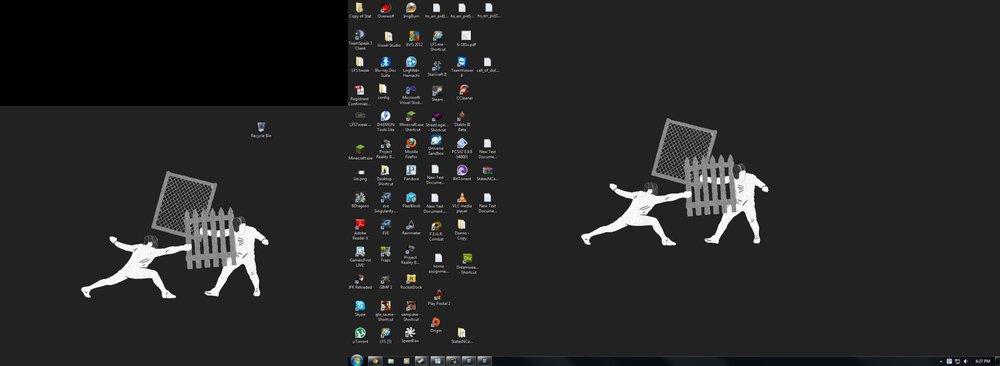The height and width of the screenshot is (366, 1000).
Task: Launch the RocketDock desktop icon
Action: coord(411,282)
